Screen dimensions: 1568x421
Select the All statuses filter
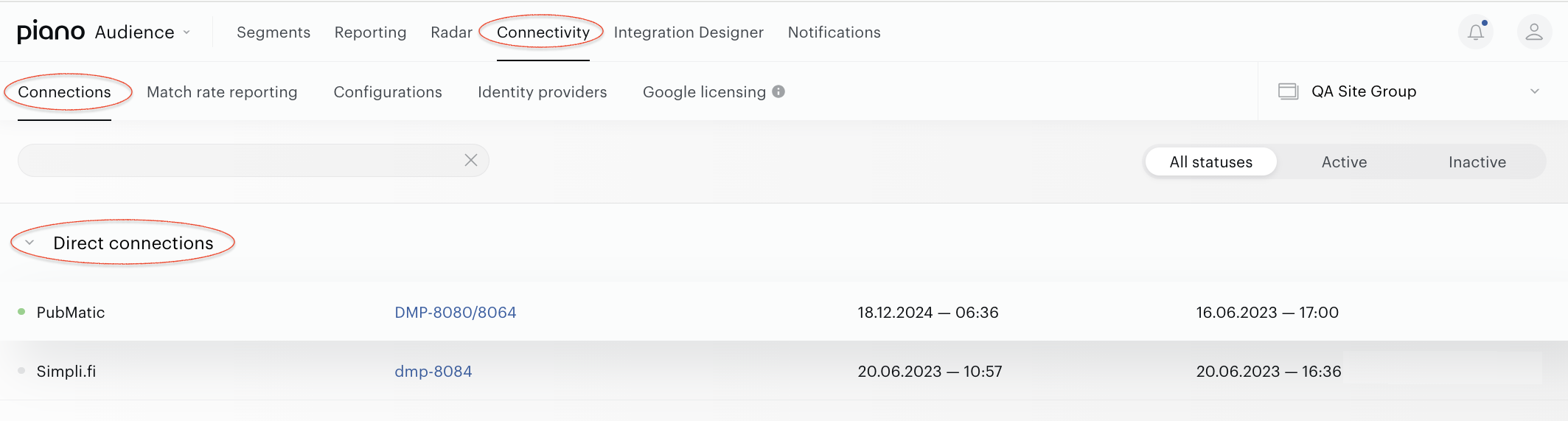[x=1210, y=161]
